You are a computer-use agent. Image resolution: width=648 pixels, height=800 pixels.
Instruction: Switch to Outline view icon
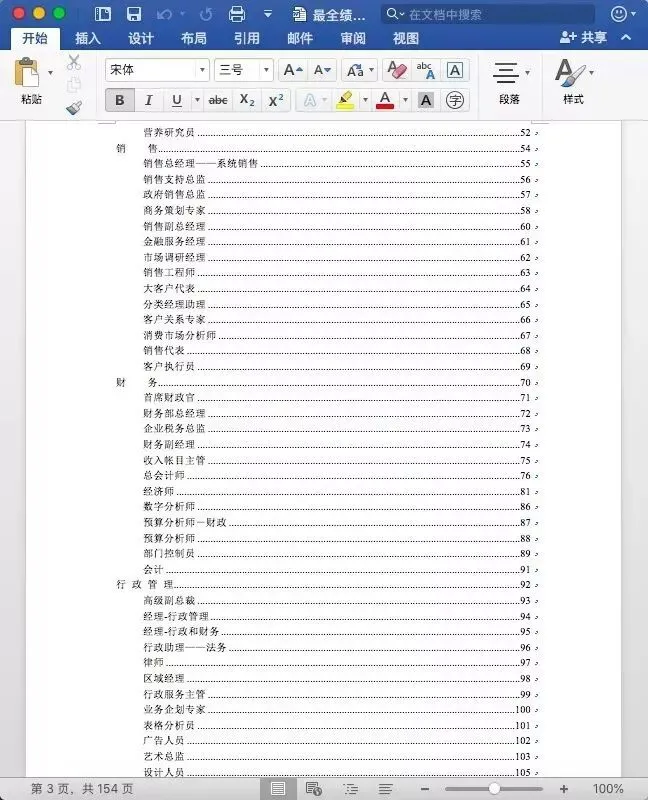pyautogui.click(x=351, y=789)
